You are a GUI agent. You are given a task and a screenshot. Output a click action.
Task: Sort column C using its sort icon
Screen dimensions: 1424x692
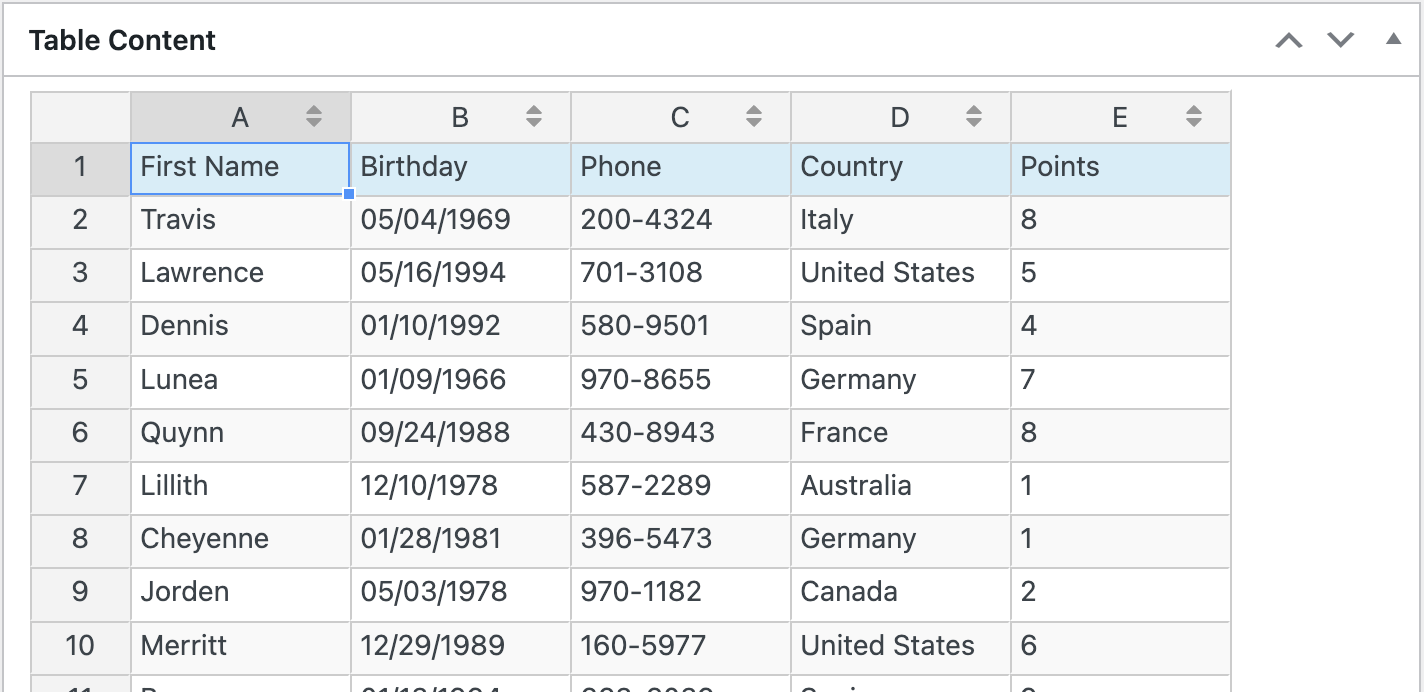pos(753,117)
